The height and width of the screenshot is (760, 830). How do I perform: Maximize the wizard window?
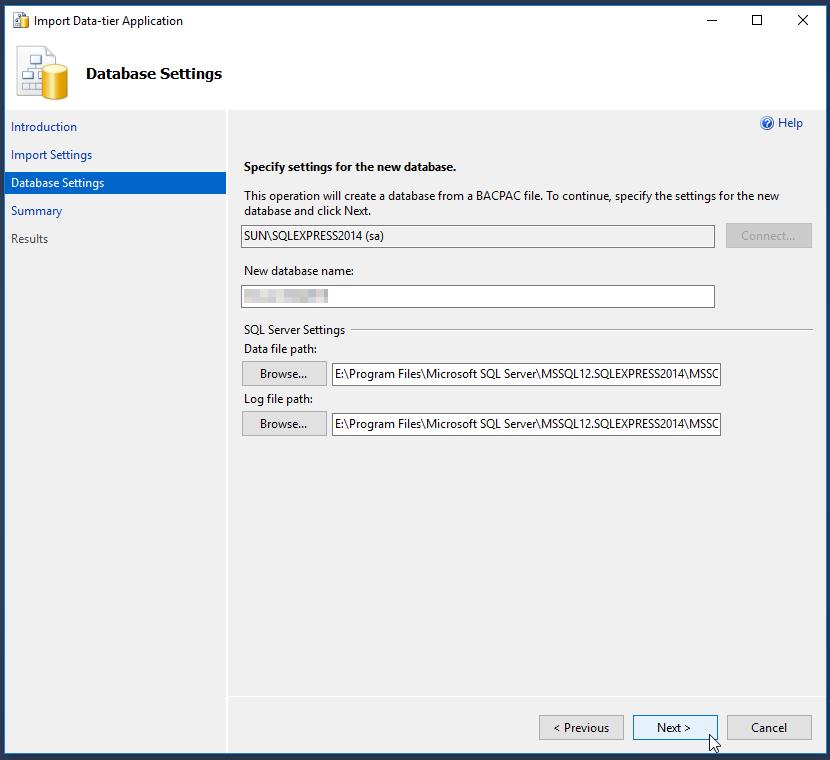pos(757,20)
